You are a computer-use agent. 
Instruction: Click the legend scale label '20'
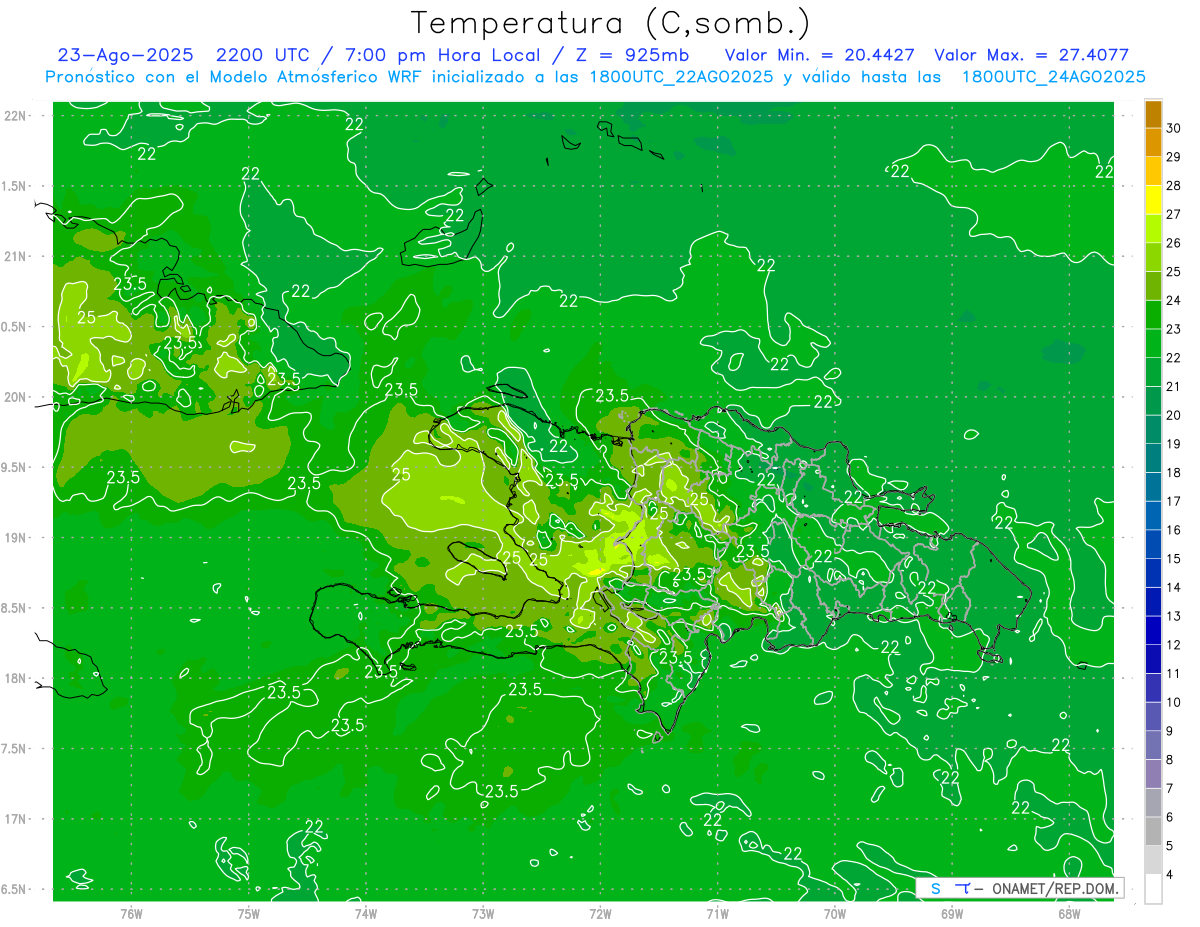coord(1174,415)
